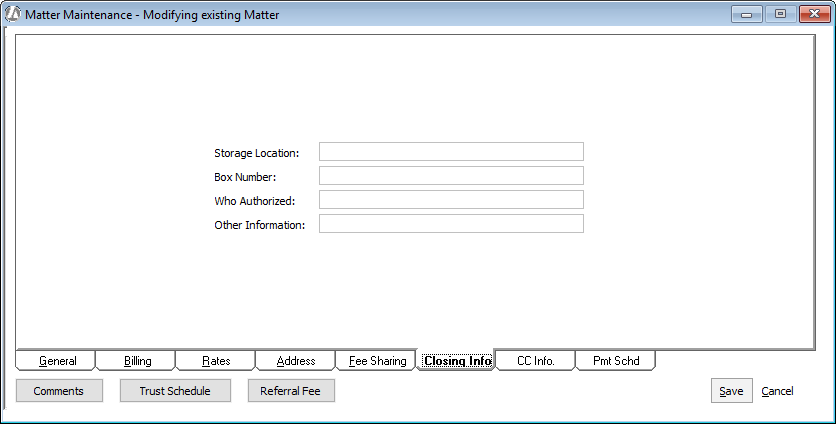The width and height of the screenshot is (836, 424).
Task: Click the Other Information text field
Action: tap(451, 223)
